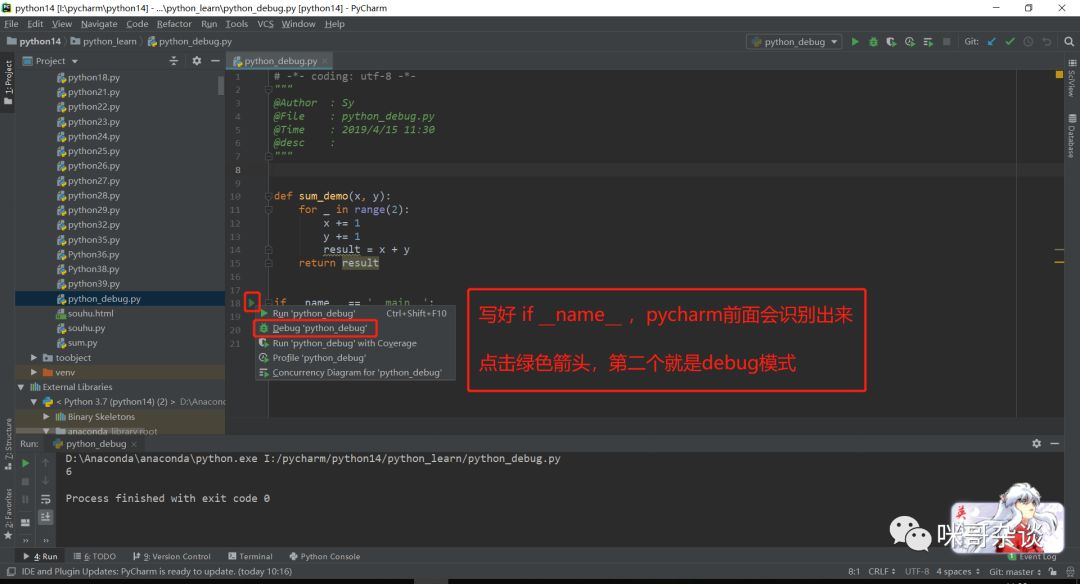This screenshot has width=1080, height=584.
Task: Click the Git revert arrow icon
Action: click(1046, 42)
